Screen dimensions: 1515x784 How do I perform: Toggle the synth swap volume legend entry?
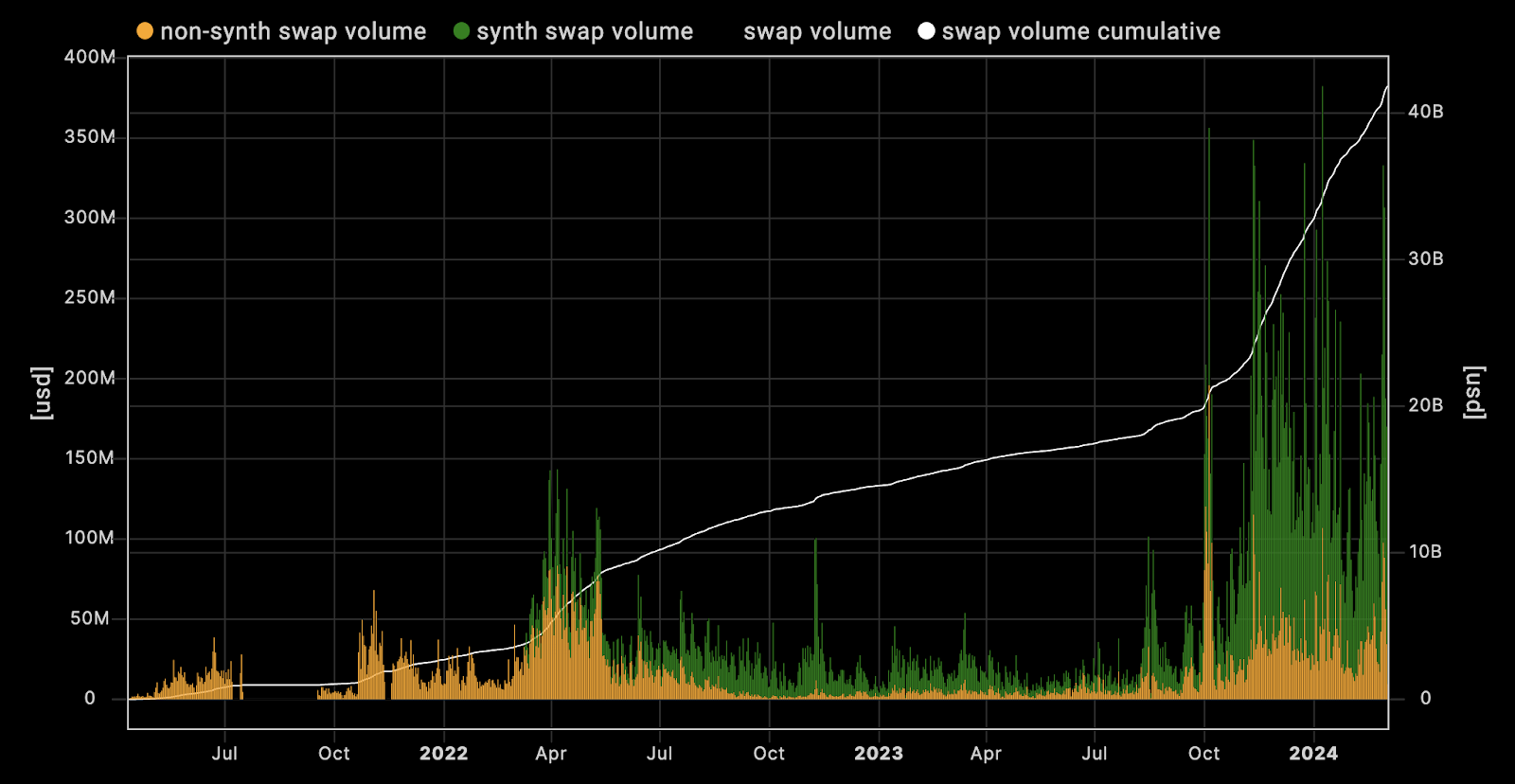[573, 31]
